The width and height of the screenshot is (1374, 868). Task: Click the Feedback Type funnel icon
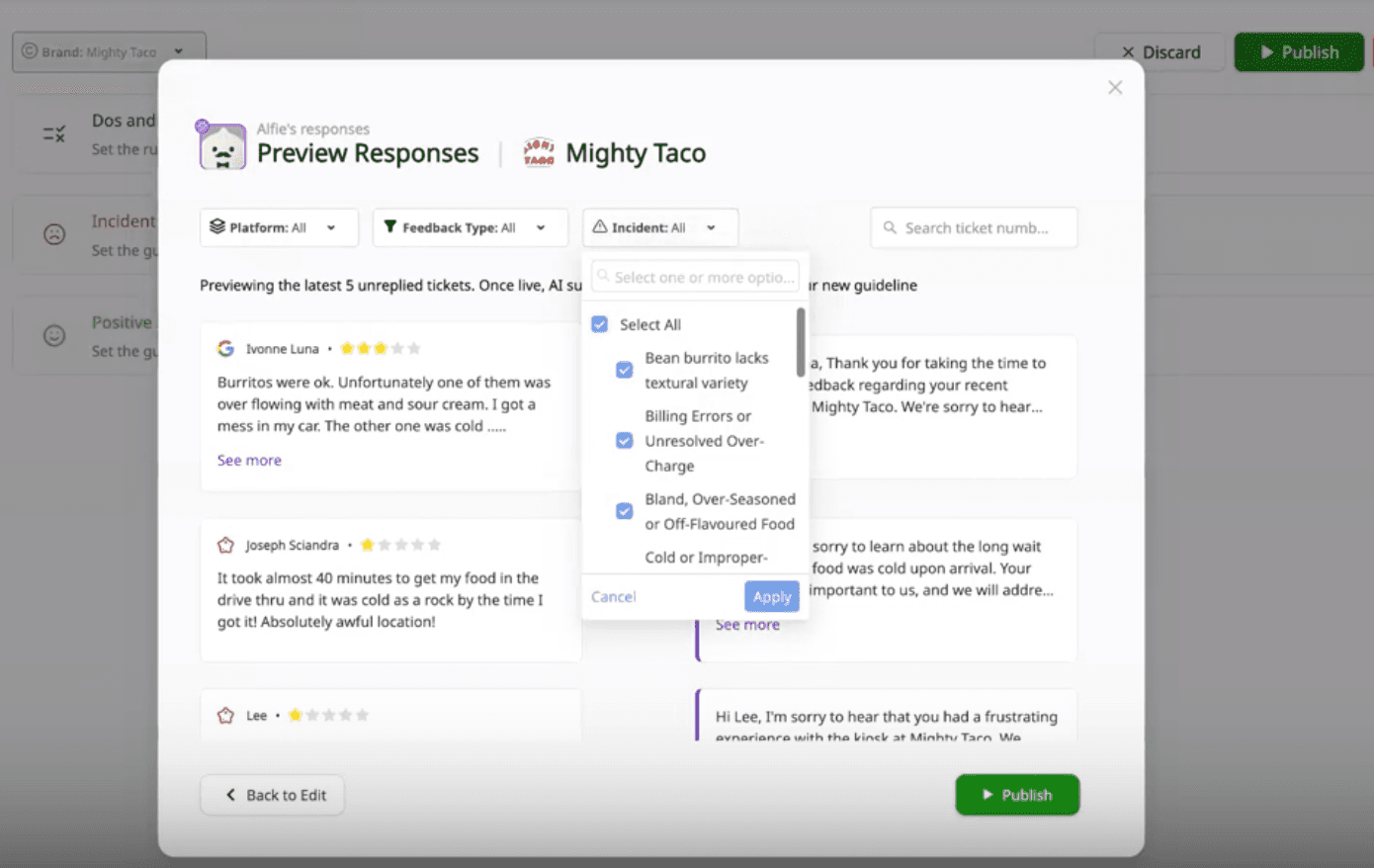[390, 226]
